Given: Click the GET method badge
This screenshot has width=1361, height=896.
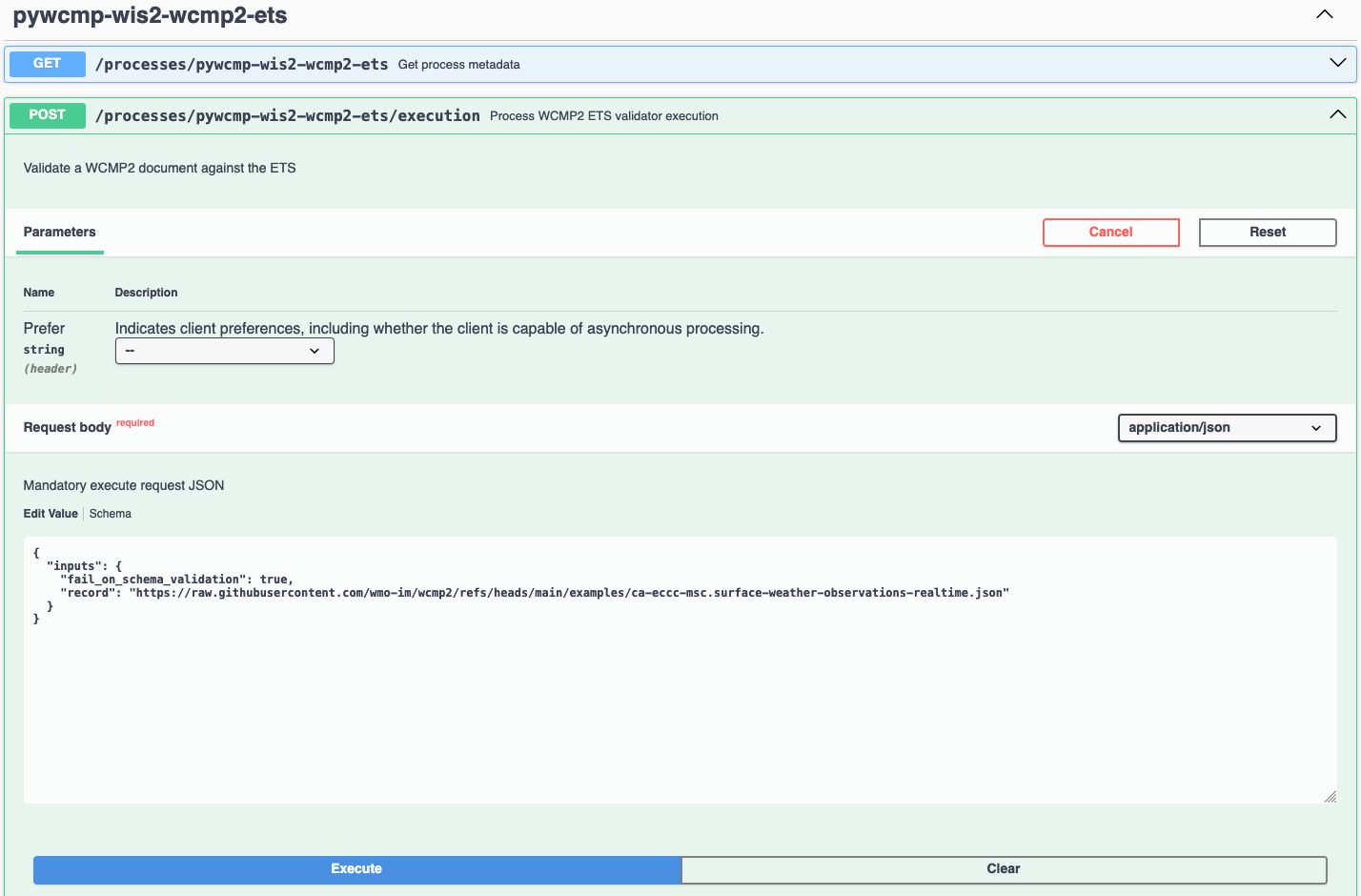Looking at the screenshot, I should tap(46, 63).
